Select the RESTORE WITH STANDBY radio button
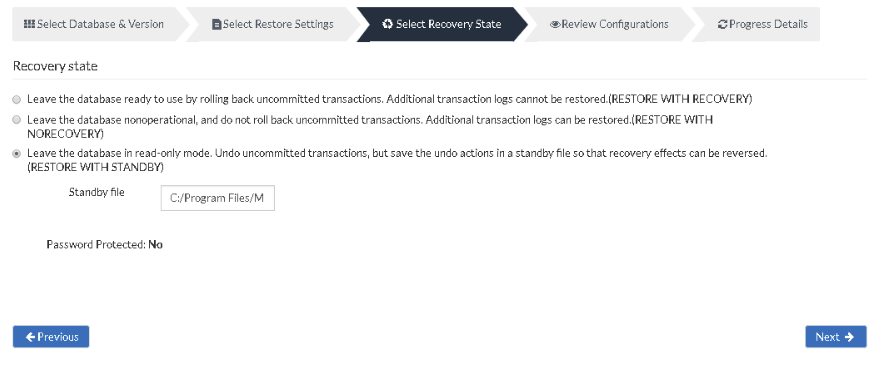This screenshot has width=896, height=367. [x=17, y=154]
